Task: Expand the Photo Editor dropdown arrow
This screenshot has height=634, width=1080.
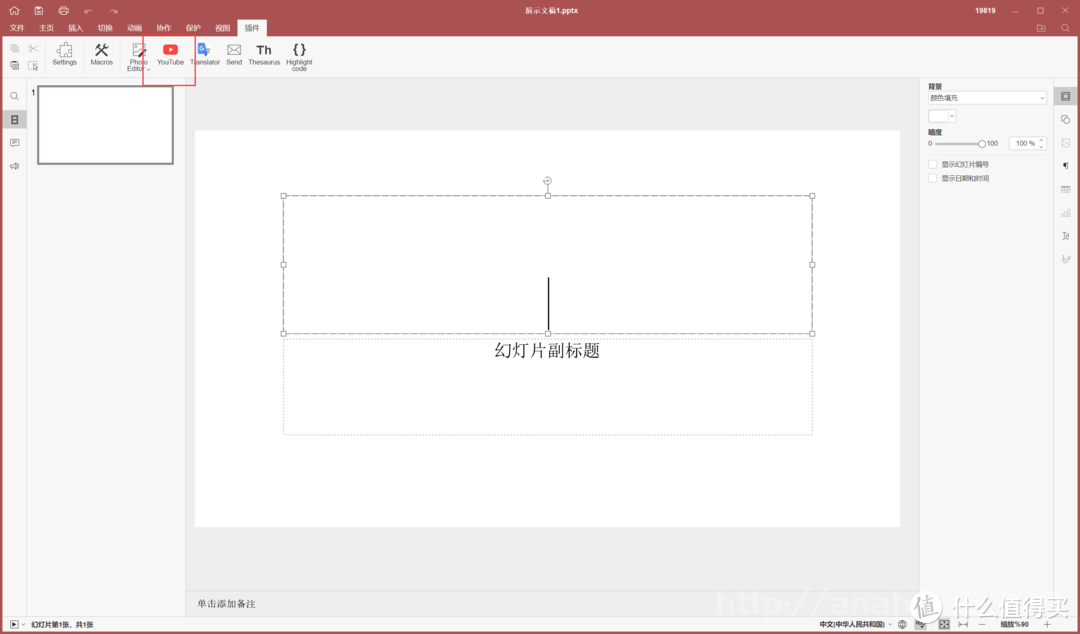Action: [x=148, y=69]
